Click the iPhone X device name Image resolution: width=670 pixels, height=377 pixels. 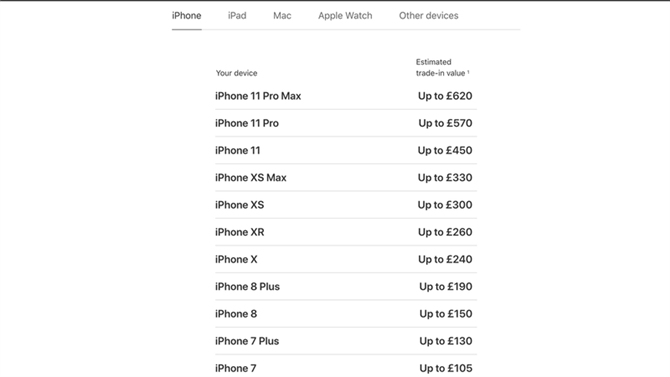click(x=236, y=259)
